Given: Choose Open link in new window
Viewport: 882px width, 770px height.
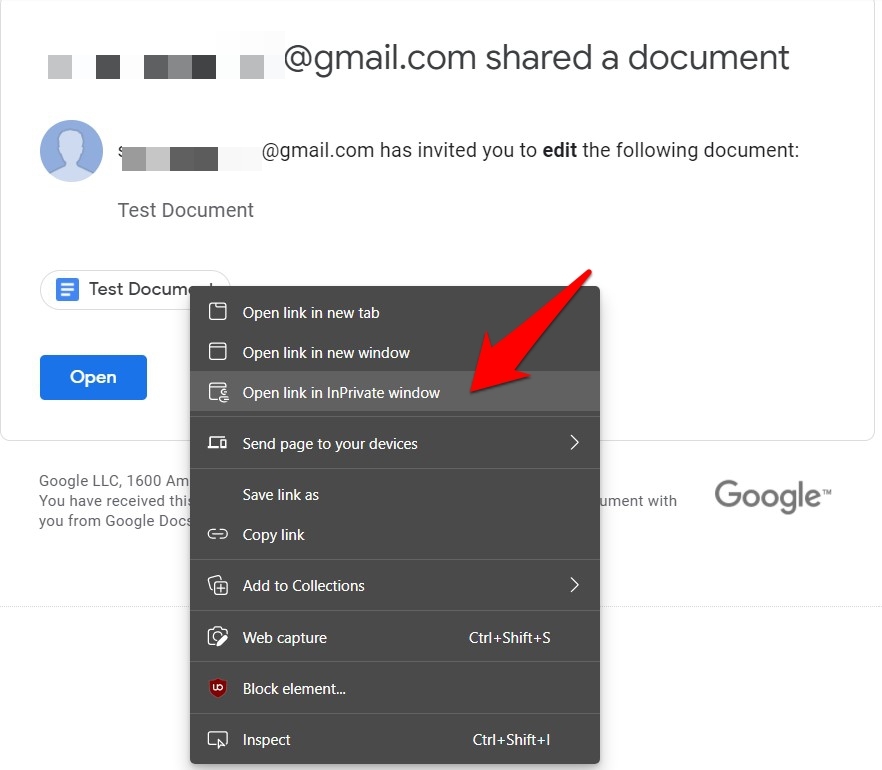Looking at the screenshot, I should click(x=395, y=352).
